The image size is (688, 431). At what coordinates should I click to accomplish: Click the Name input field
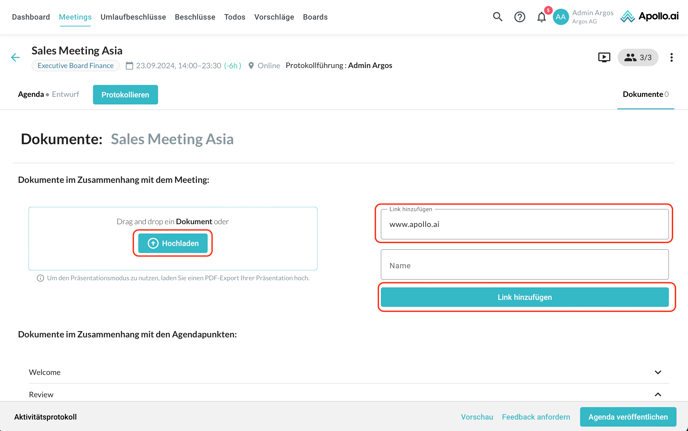tap(524, 265)
